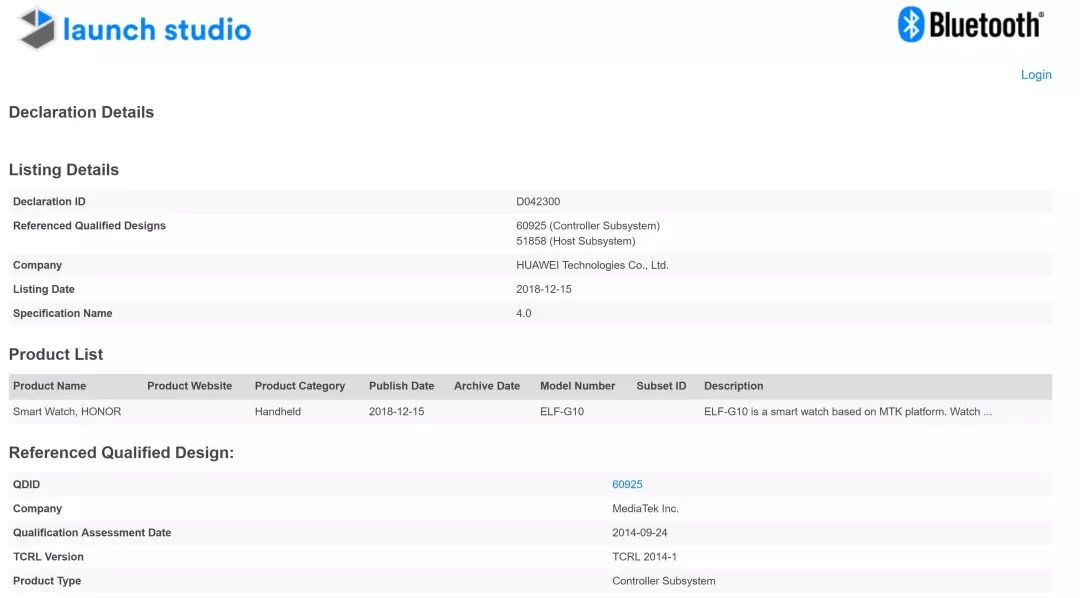This screenshot has width=1080, height=598.
Task: Click the ELF-G10 model number cell
Action: tap(562, 411)
